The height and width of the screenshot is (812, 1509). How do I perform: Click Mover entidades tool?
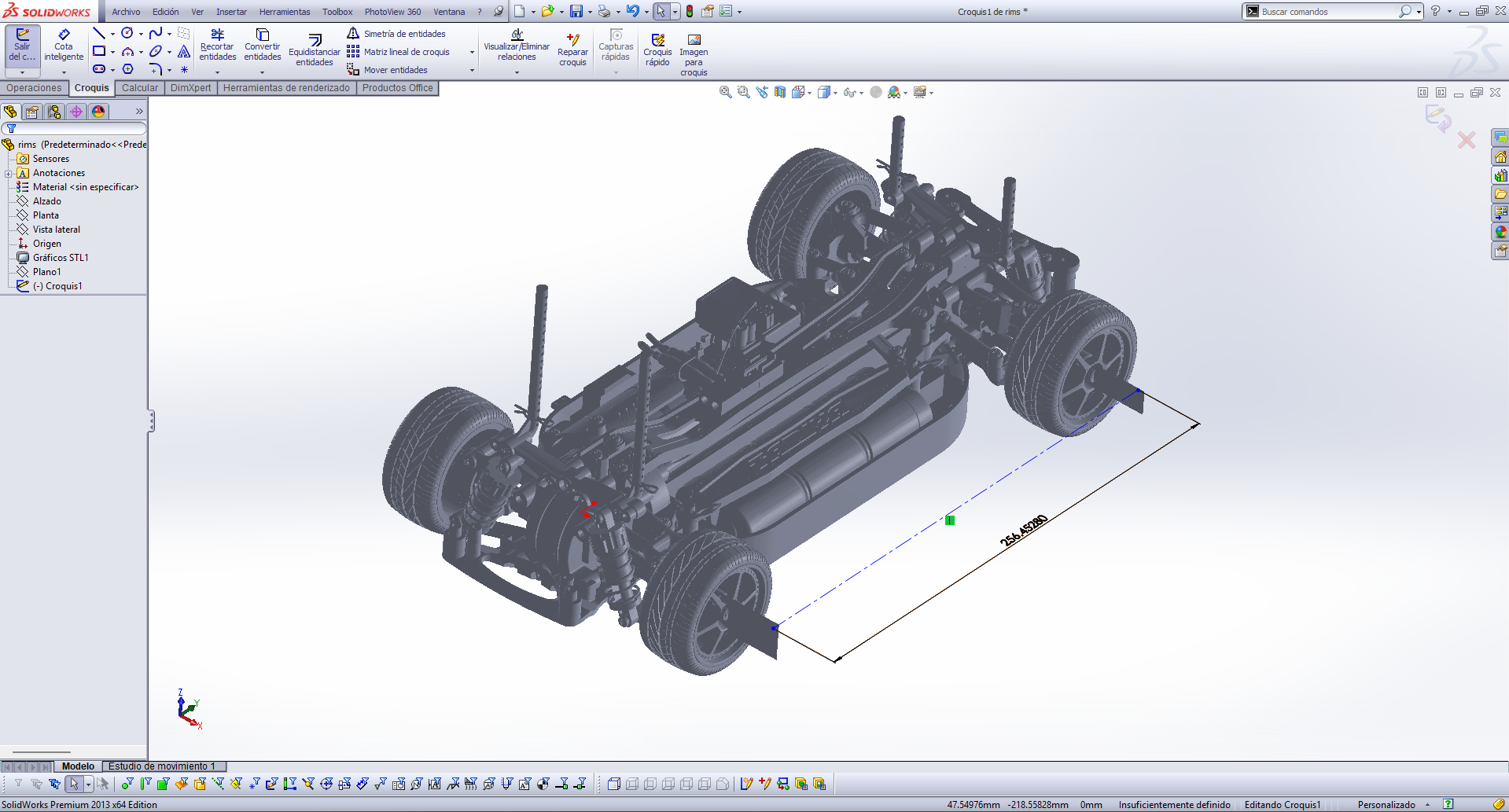[x=388, y=70]
